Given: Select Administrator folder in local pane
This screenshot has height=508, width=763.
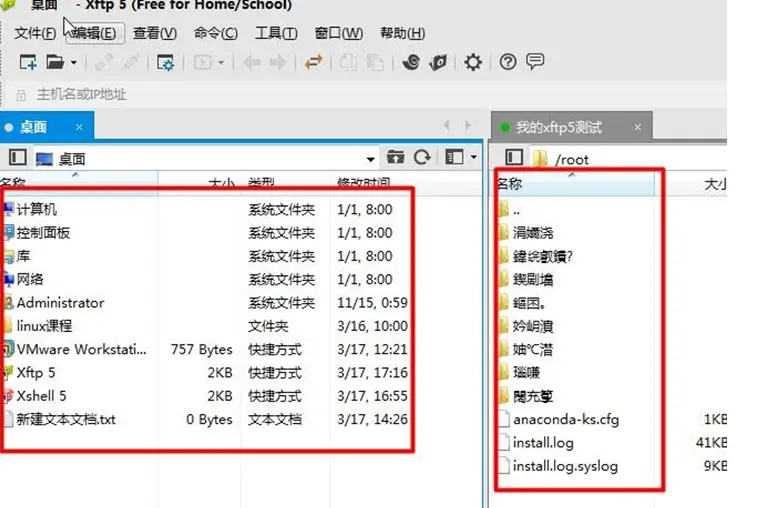Looking at the screenshot, I should pos(60,303).
